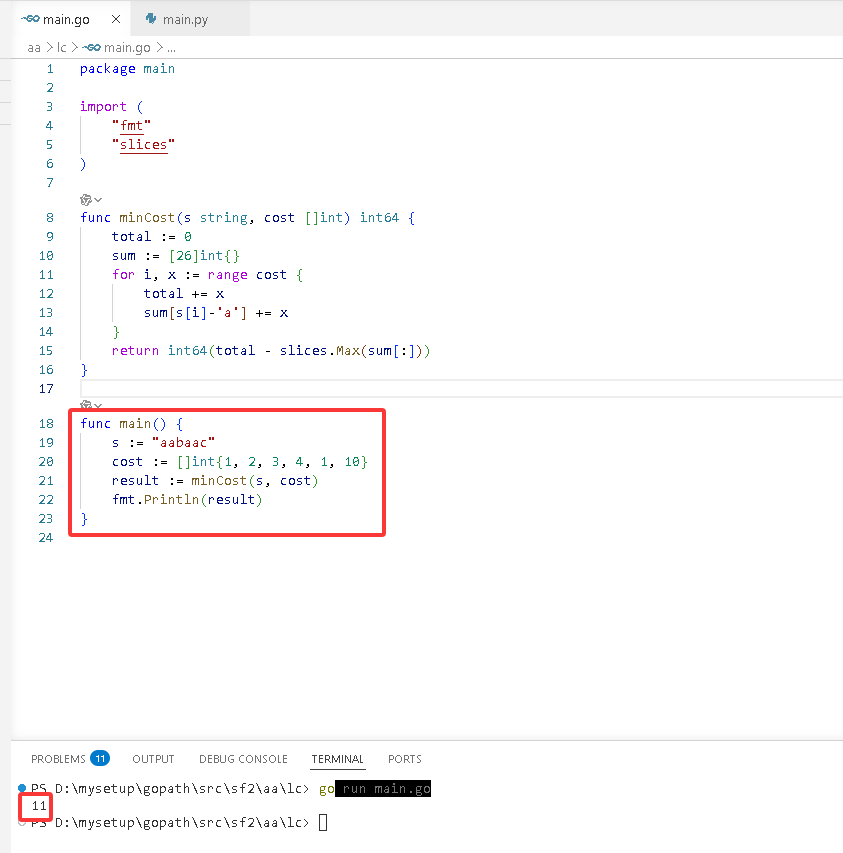This screenshot has width=843, height=853.
Task: Click line number 18 in the gutter
Action: (x=46, y=424)
